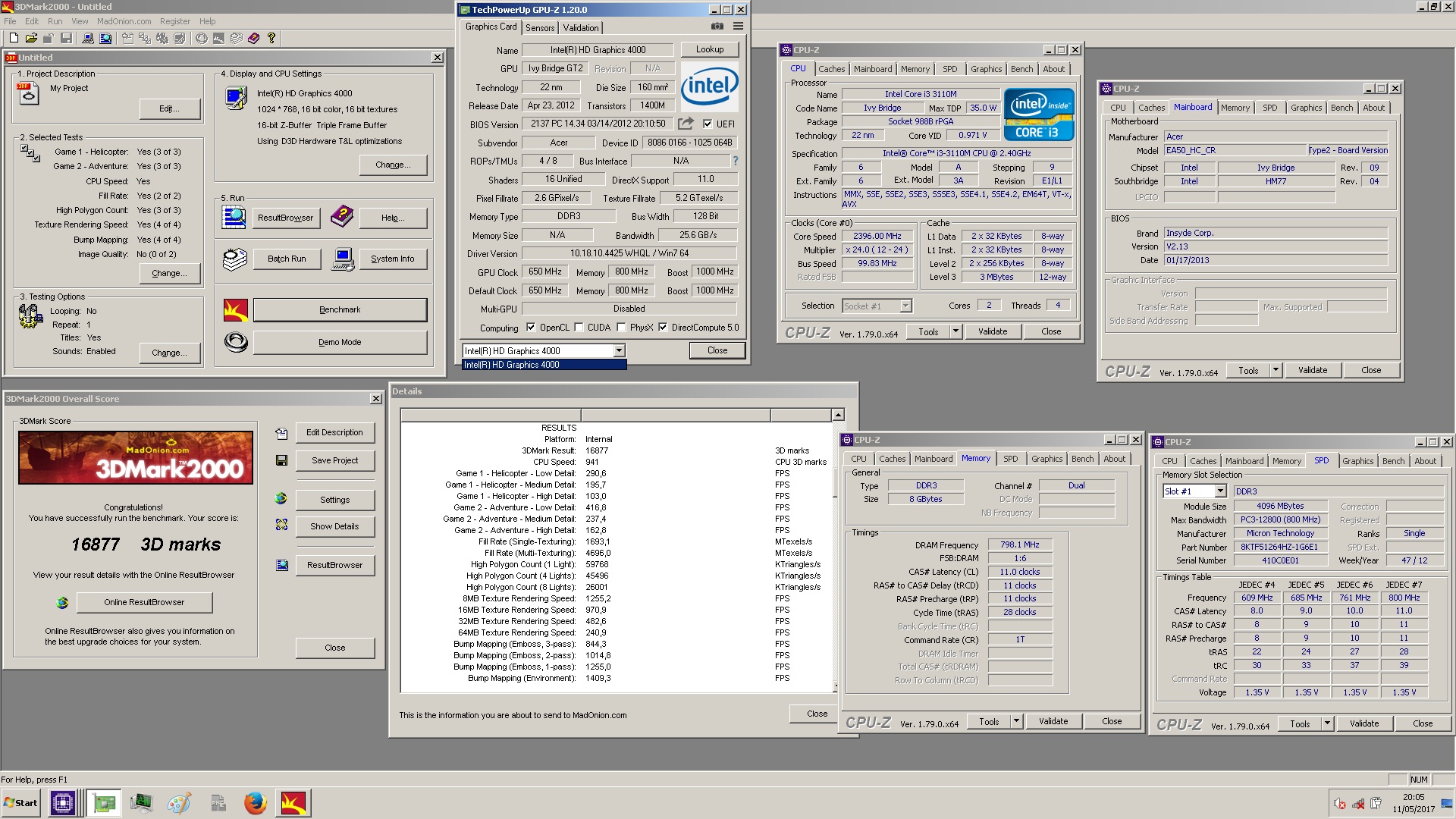Click the Batch Run button
The height and width of the screenshot is (819, 1456).
click(287, 259)
